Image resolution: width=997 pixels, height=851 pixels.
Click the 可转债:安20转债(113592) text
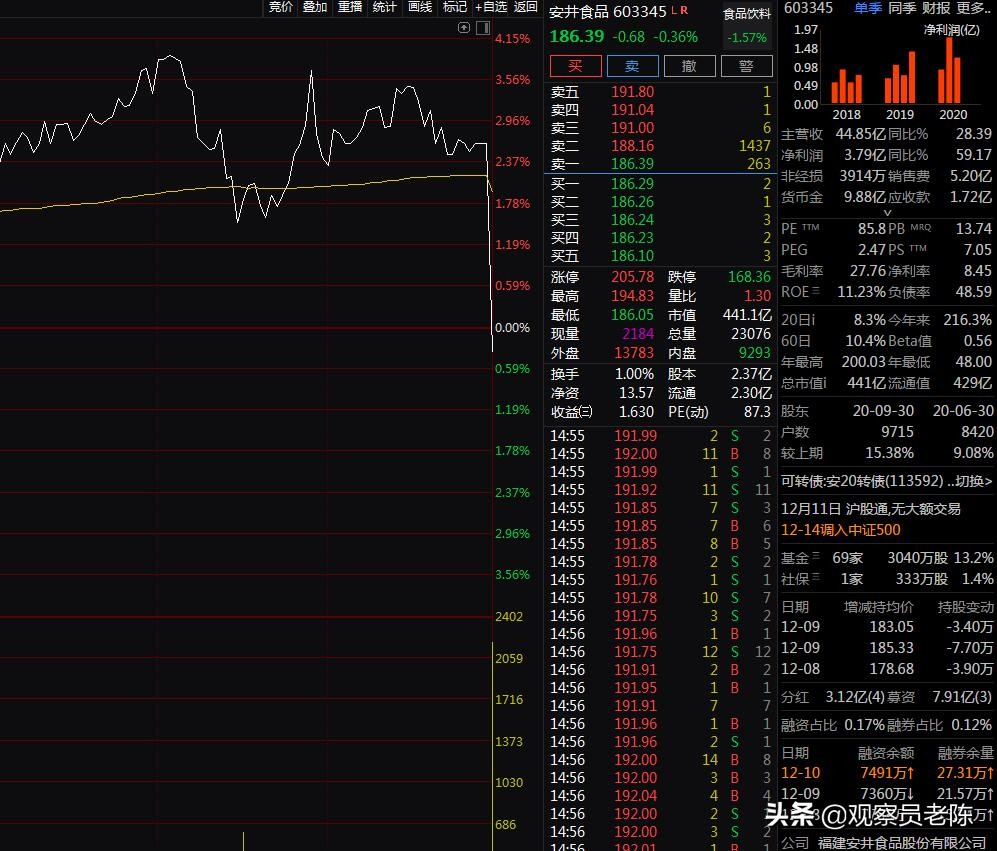click(x=862, y=481)
